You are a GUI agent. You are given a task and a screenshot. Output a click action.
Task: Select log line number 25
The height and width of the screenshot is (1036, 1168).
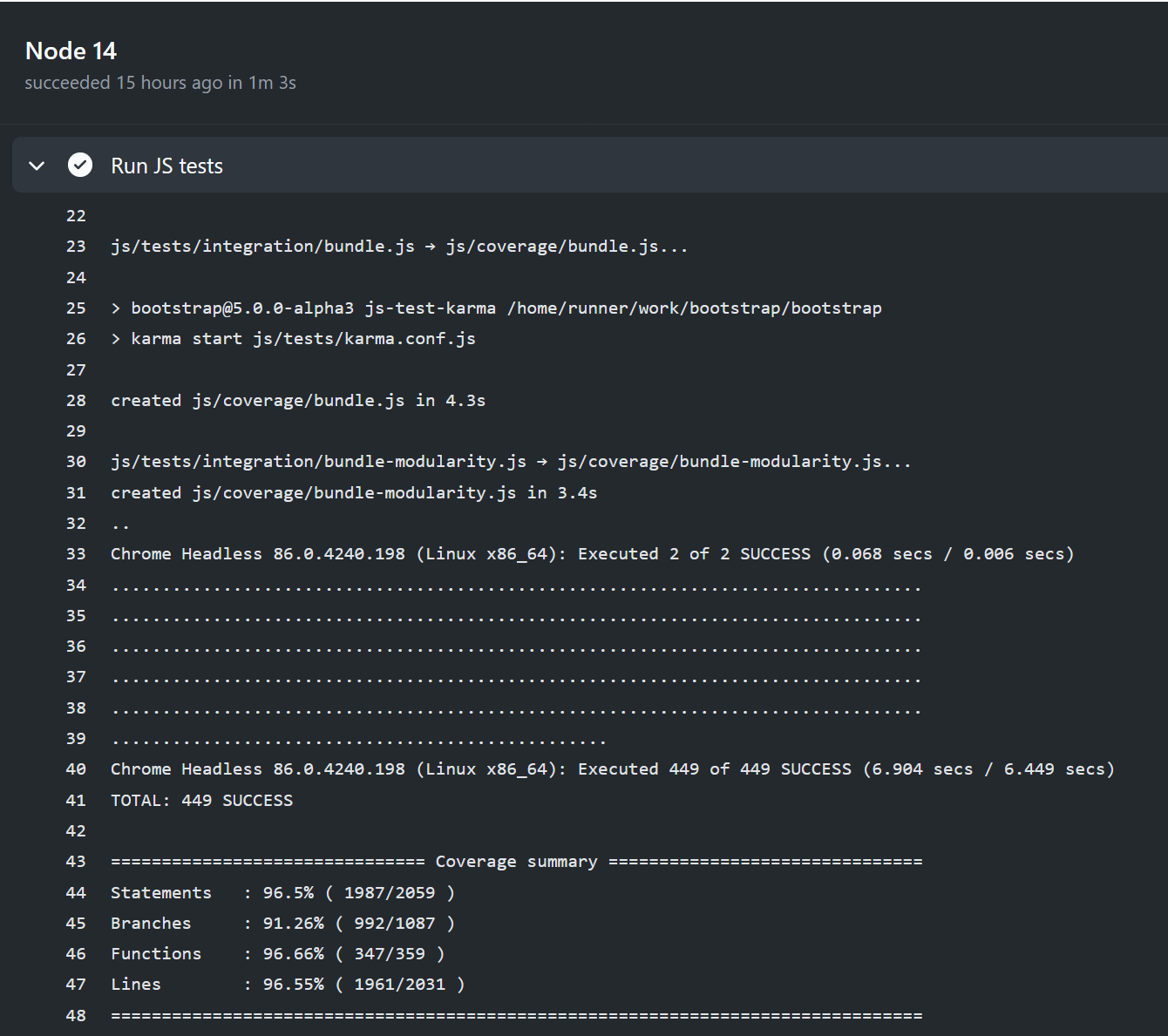tap(76, 308)
